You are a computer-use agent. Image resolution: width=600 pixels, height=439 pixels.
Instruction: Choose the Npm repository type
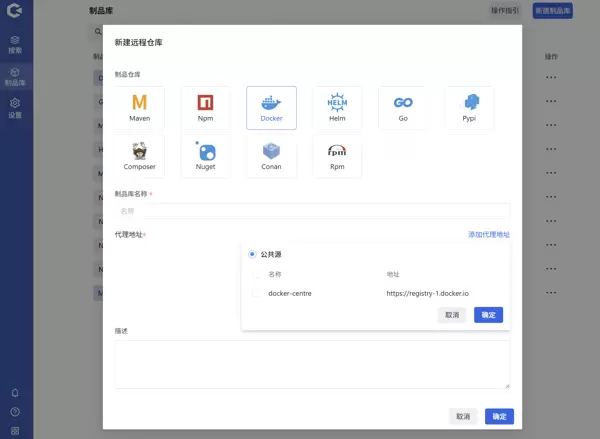coord(205,107)
